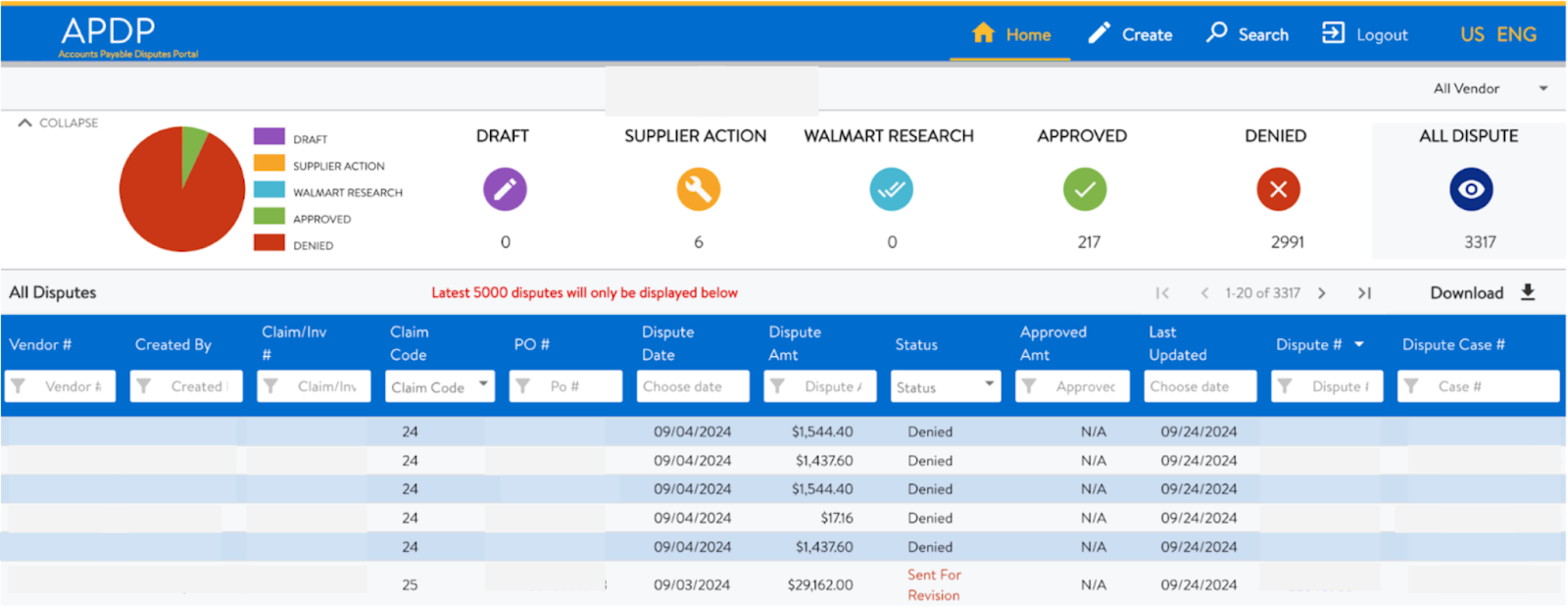Open Walmart Research disputes with the double-check icon

[892, 189]
